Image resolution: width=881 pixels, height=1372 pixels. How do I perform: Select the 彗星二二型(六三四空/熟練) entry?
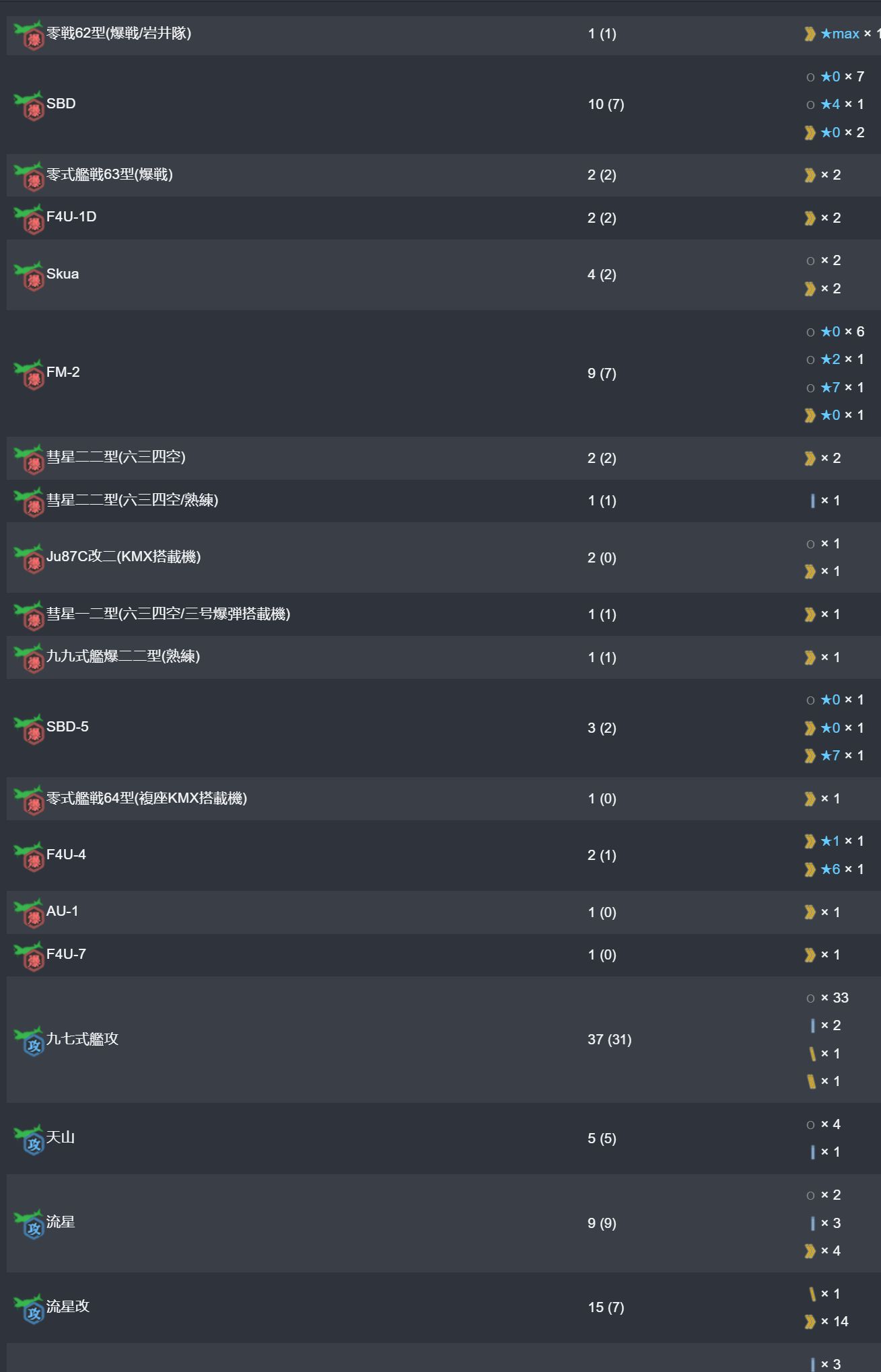132,500
